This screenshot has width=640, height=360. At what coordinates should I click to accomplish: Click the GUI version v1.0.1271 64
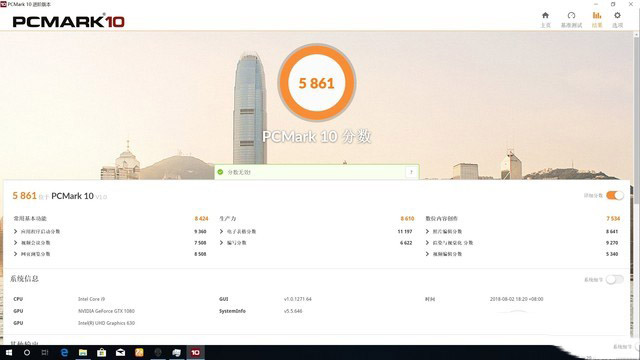pyautogui.click(x=298, y=299)
